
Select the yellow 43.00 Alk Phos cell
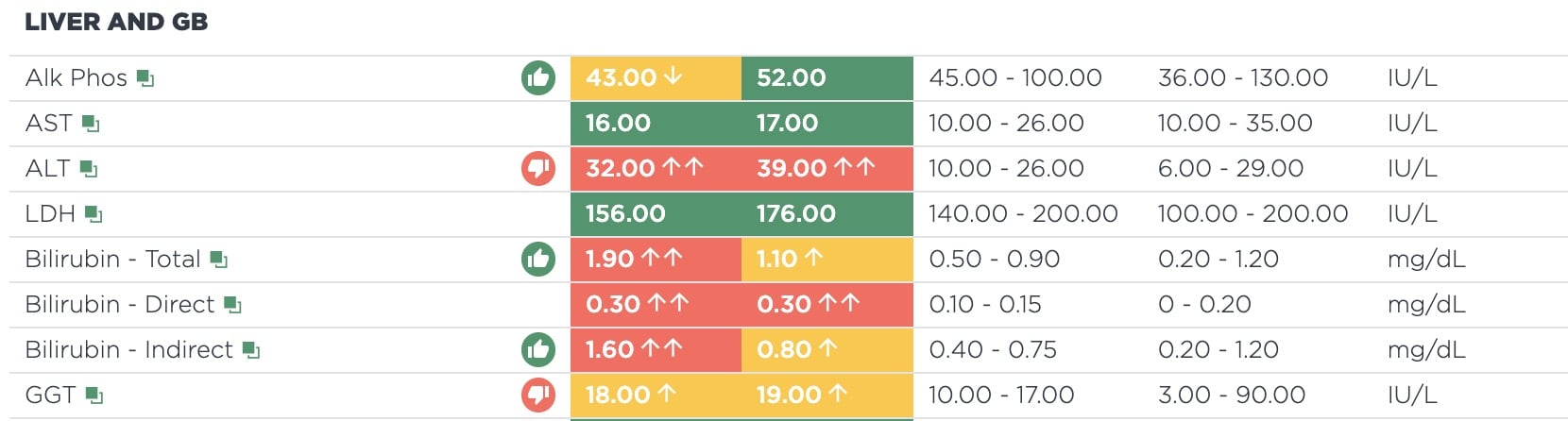coord(656,78)
